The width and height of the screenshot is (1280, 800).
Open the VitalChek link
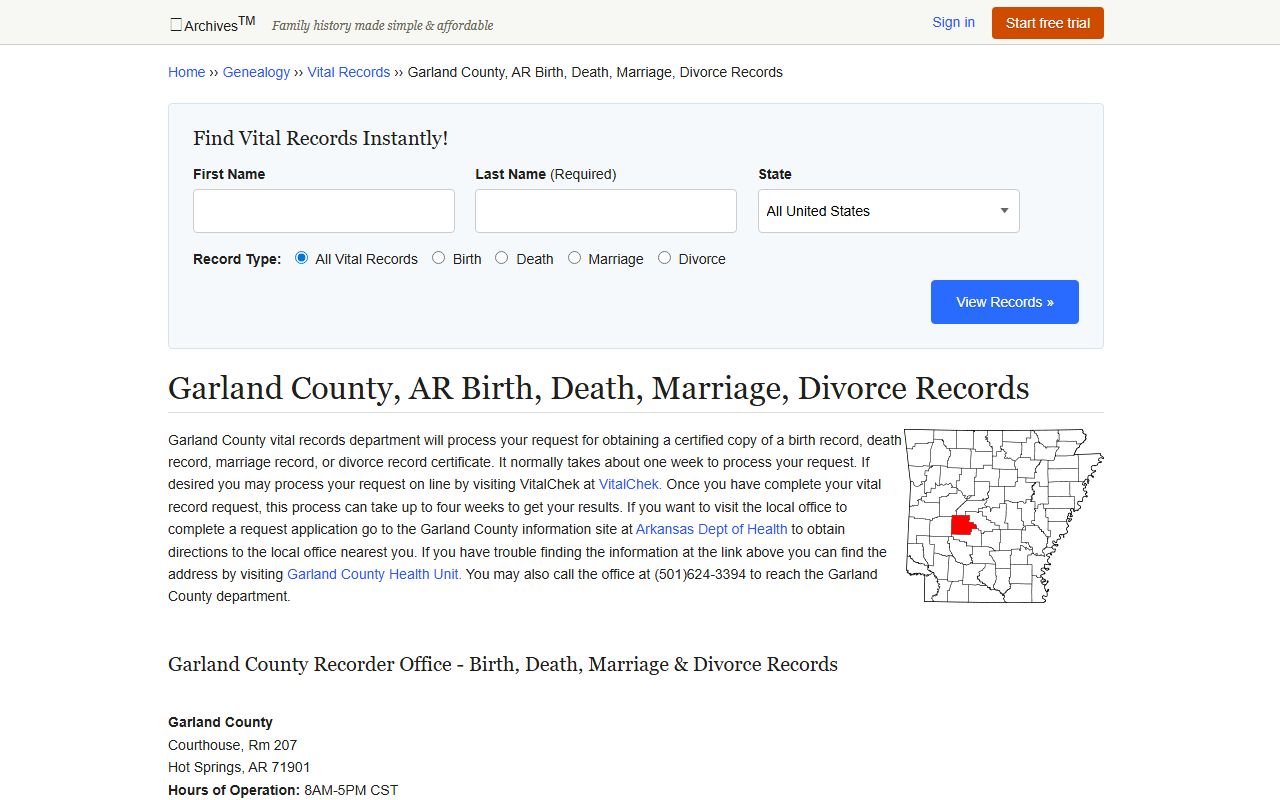630,484
